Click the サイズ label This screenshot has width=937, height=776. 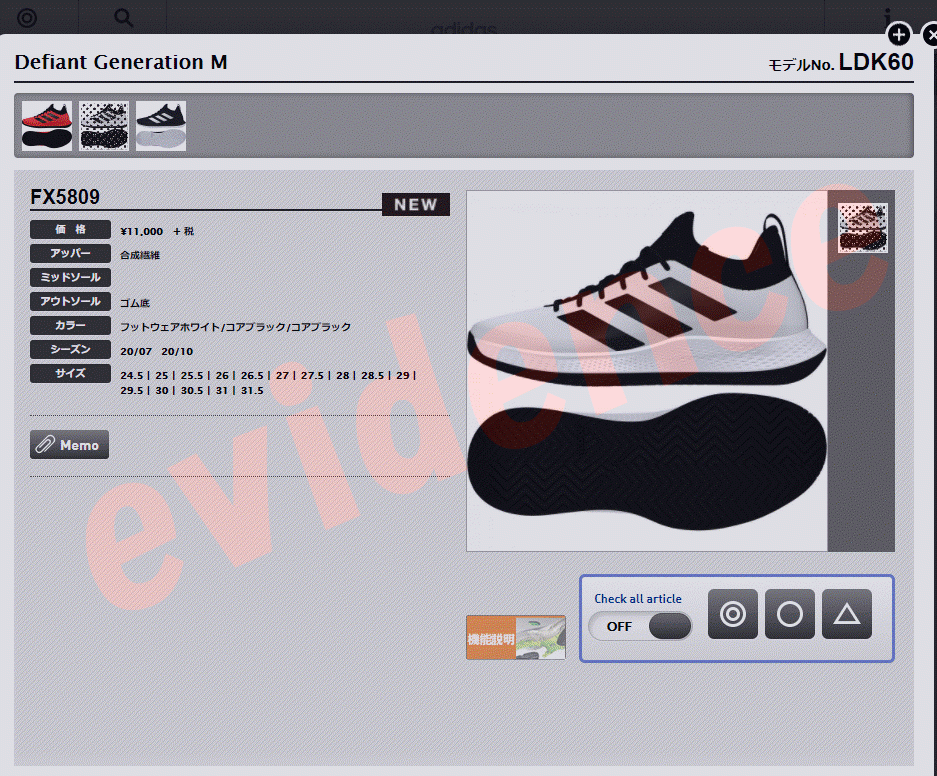pos(71,373)
